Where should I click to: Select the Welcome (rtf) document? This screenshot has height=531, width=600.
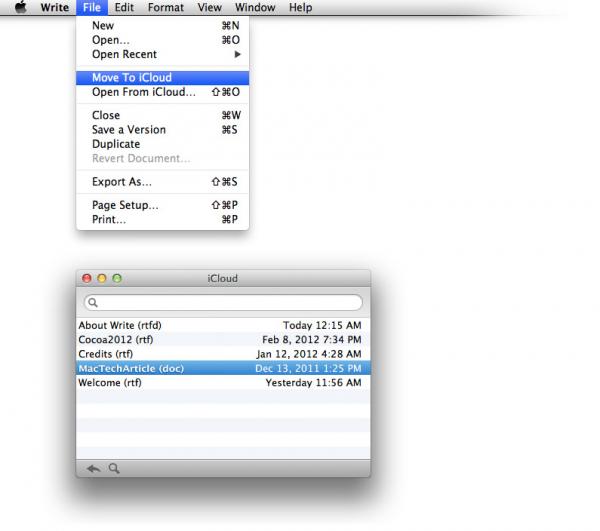pyautogui.click(x=223, y=383)
